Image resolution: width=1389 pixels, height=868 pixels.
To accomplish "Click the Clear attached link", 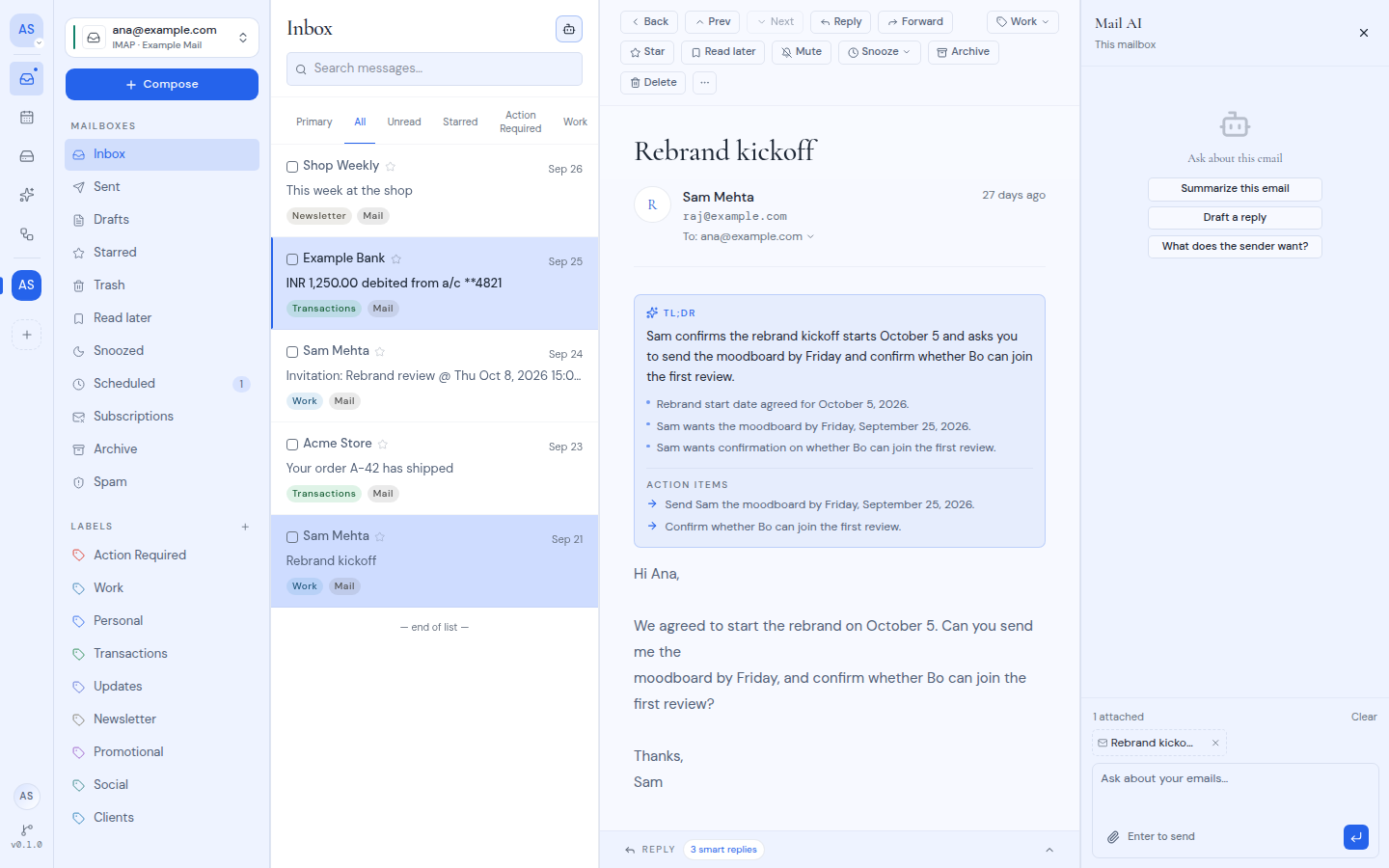I will coord(1364,718).
